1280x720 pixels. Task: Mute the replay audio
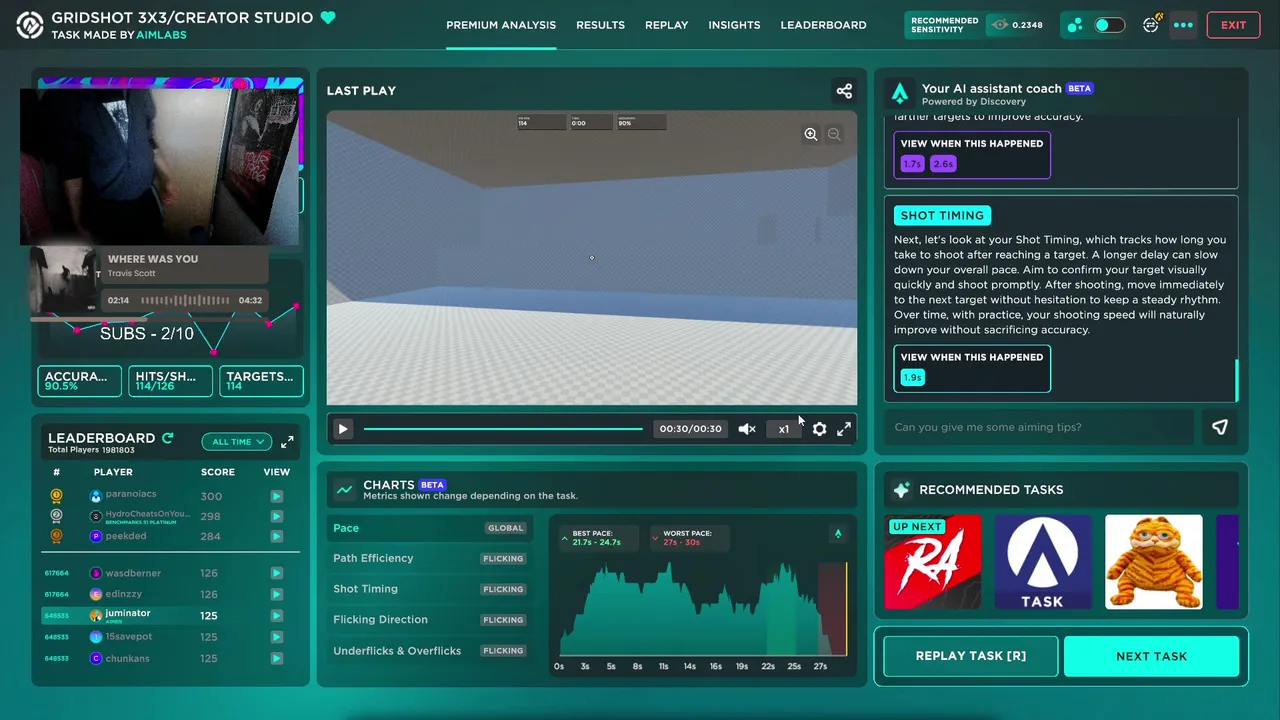747,429
